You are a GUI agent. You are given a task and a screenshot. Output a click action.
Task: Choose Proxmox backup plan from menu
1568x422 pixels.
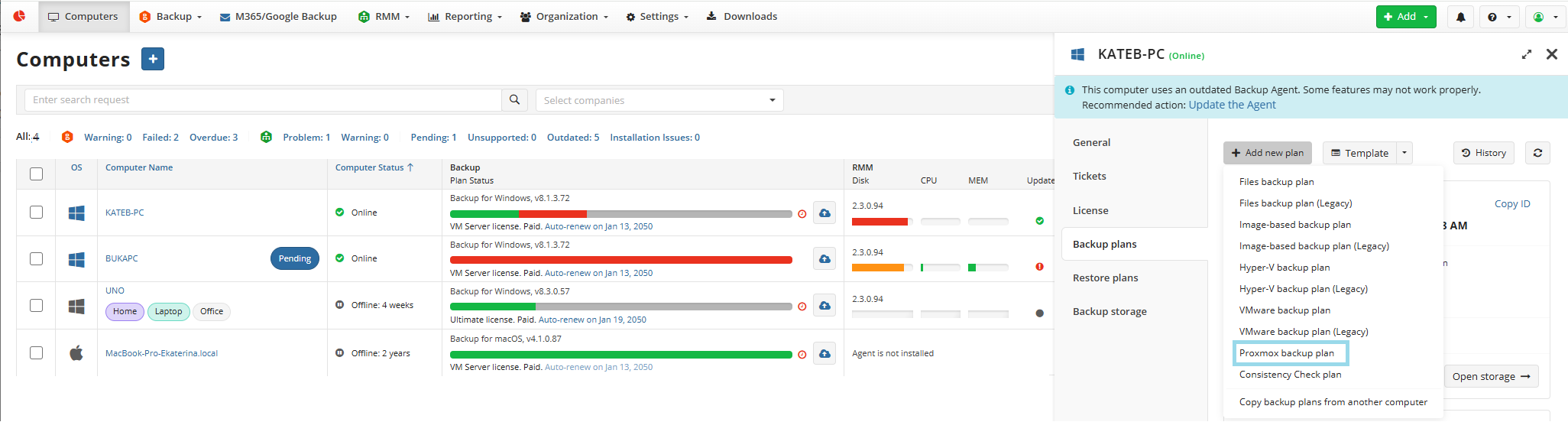click(x=1287, y=353)
